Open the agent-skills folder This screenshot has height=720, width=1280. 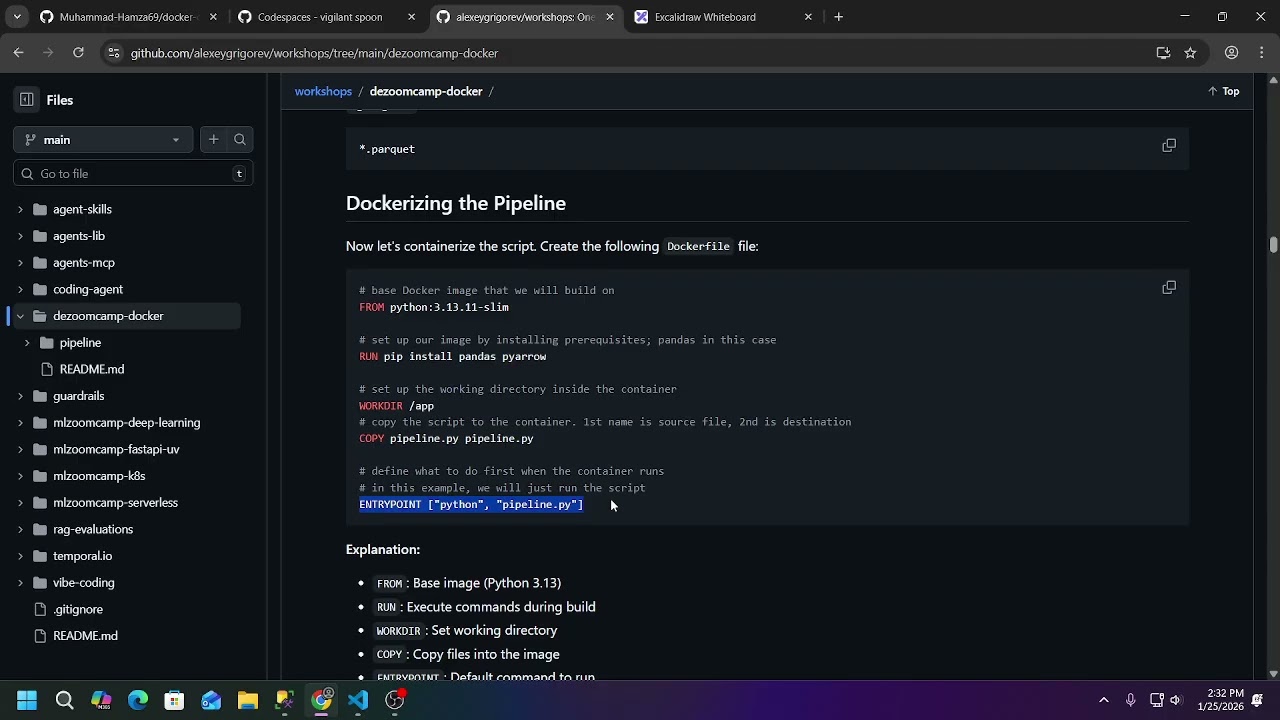[x=82, y=210]
